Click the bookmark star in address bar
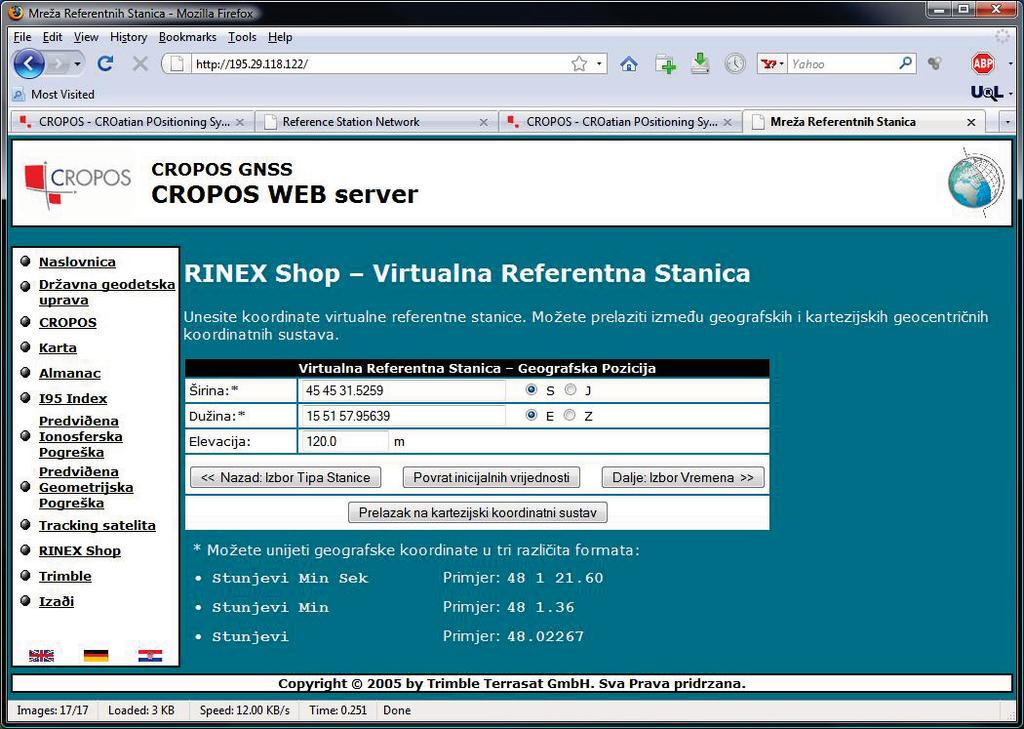1024x729 pixels. point(579,64)
